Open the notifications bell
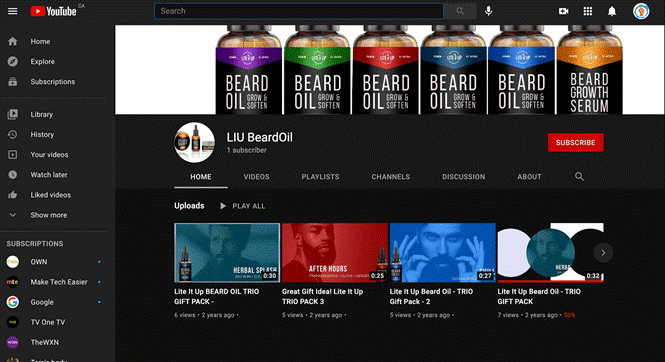The height and width of the screenshot is (362, 665). (612, 11)
